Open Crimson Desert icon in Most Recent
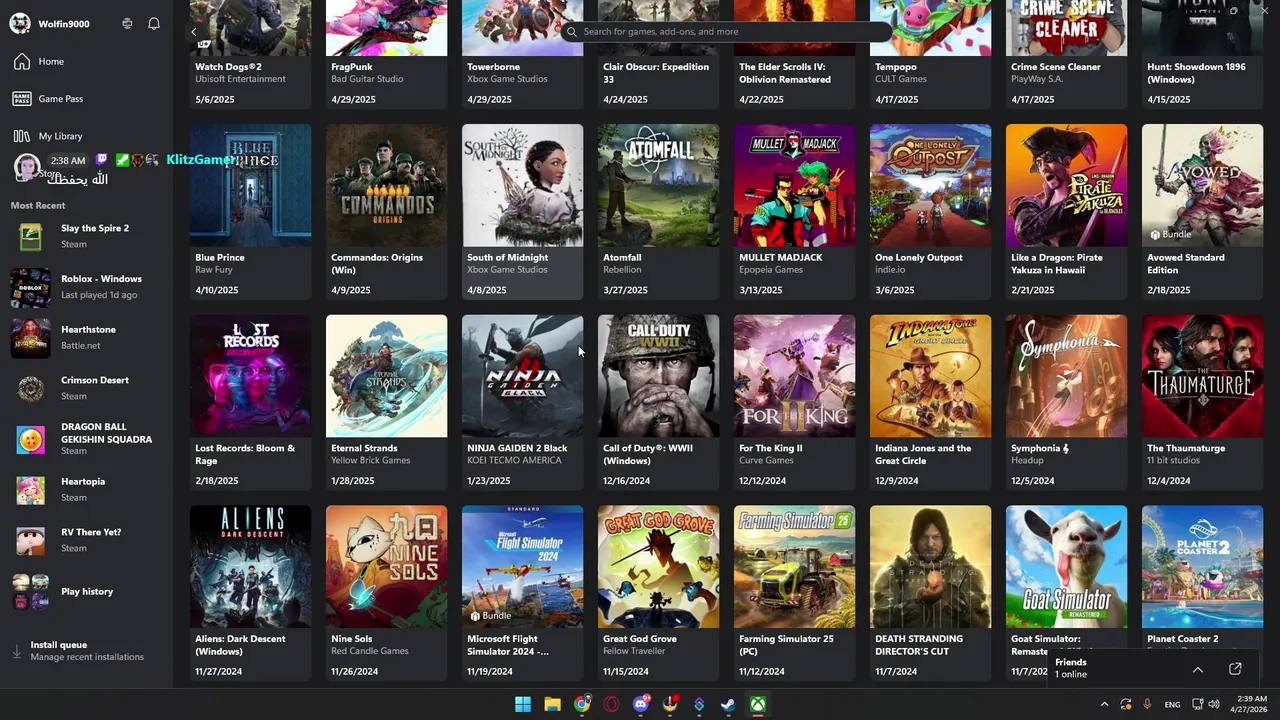 (31, 388)
